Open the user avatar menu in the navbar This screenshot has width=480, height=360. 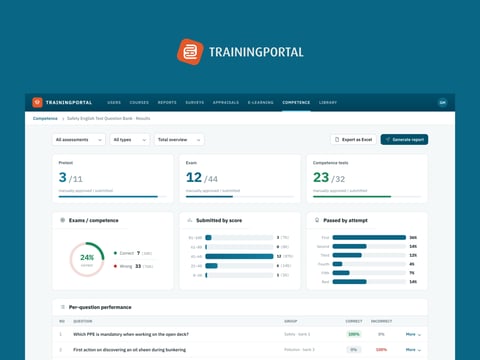(442, 102)
